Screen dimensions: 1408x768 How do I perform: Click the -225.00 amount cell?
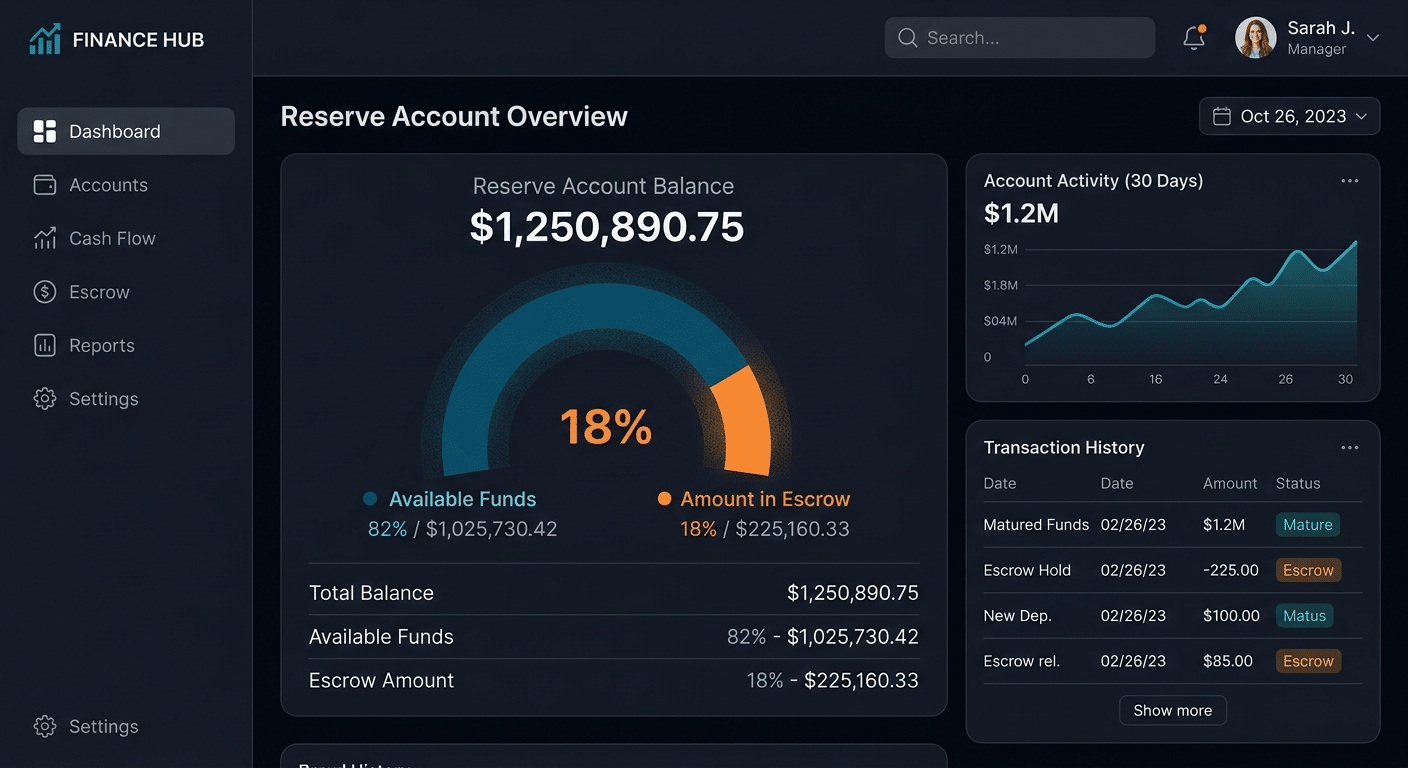tap(1231, 570)
